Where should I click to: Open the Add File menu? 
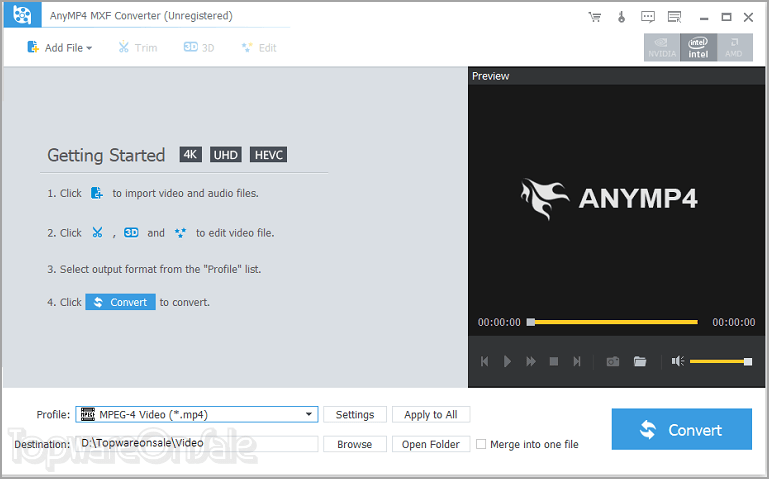pyautogui.click(x=59, y=48)
